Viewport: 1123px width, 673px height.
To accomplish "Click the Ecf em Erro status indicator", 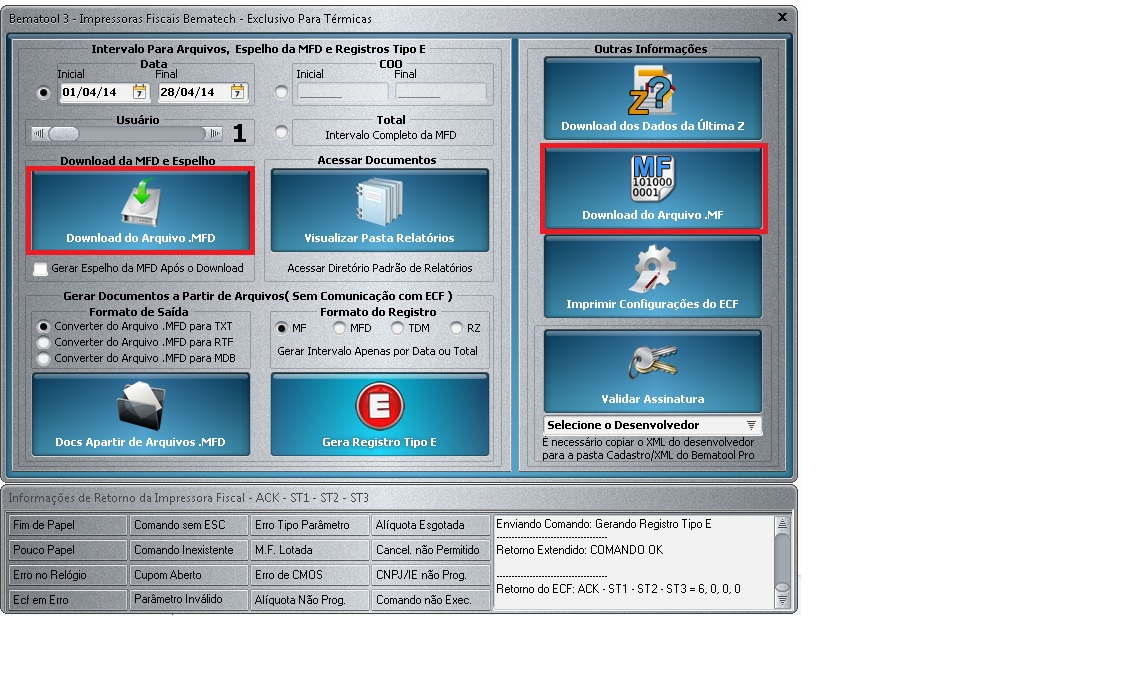I will (67, 600).
